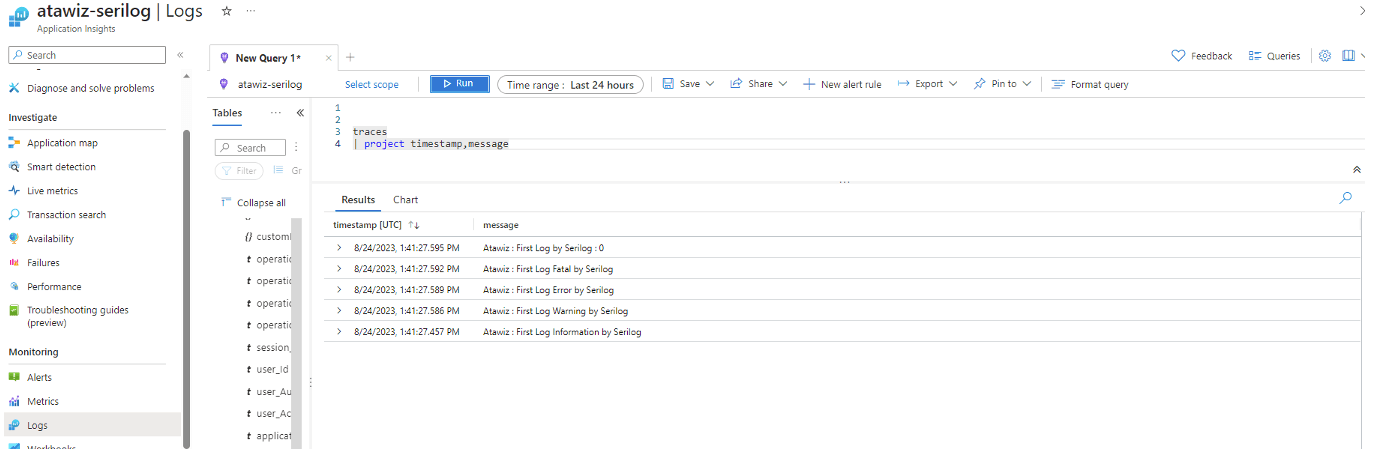Screen dimensions: 1374x474
Task: Click the atawiz-serilog scope name
Action: [270, 85]
